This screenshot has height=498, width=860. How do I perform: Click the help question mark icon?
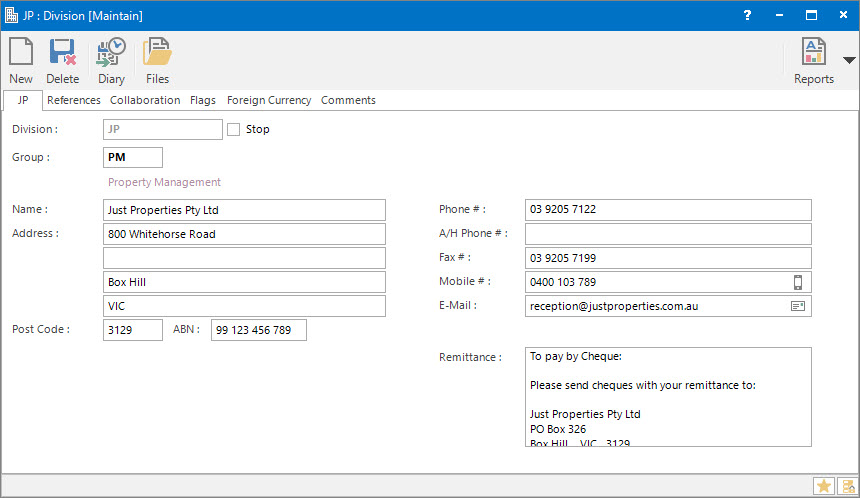tap(747, 15)
